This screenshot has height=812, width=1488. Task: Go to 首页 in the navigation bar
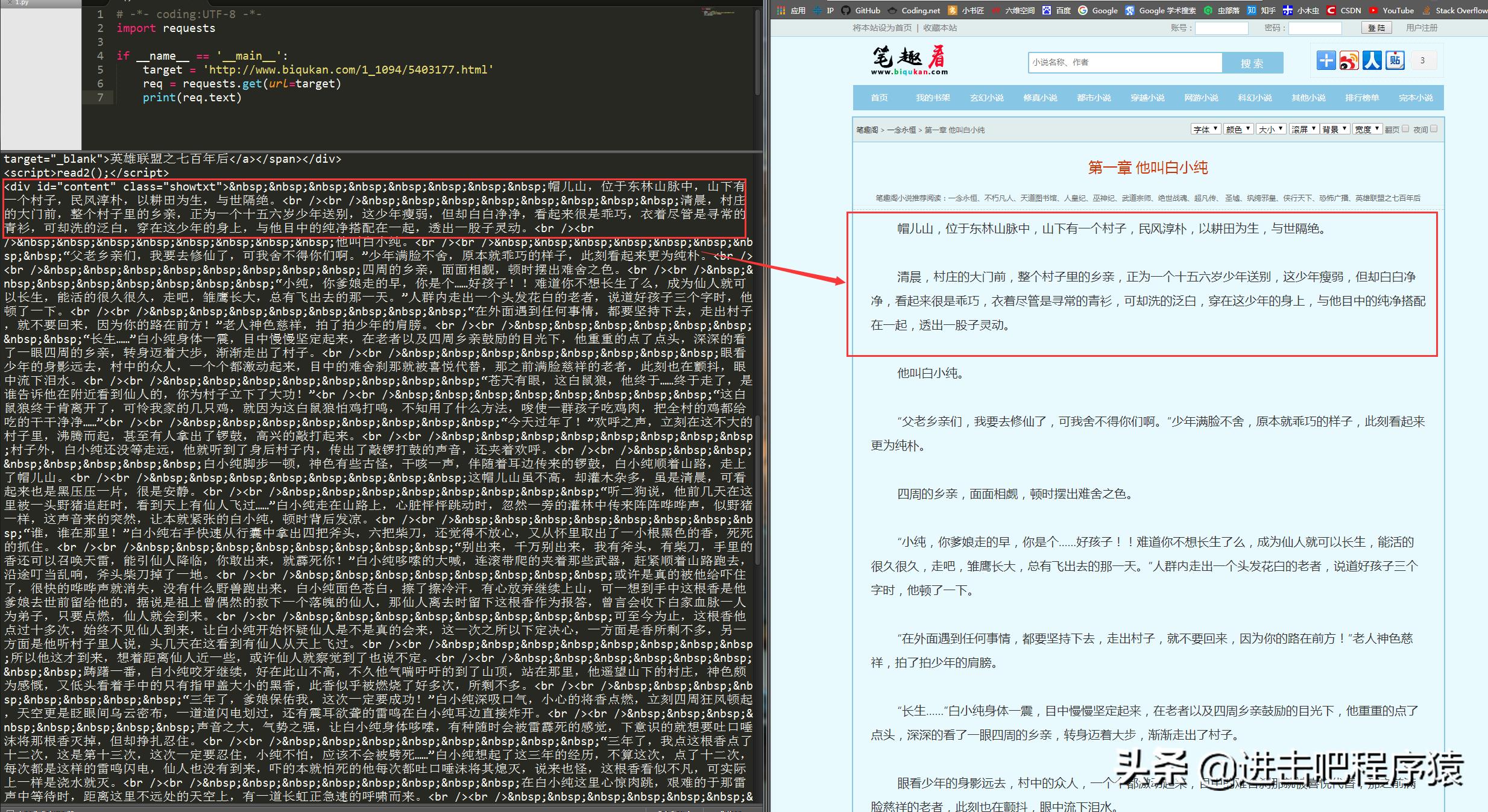tap(879, 98)
